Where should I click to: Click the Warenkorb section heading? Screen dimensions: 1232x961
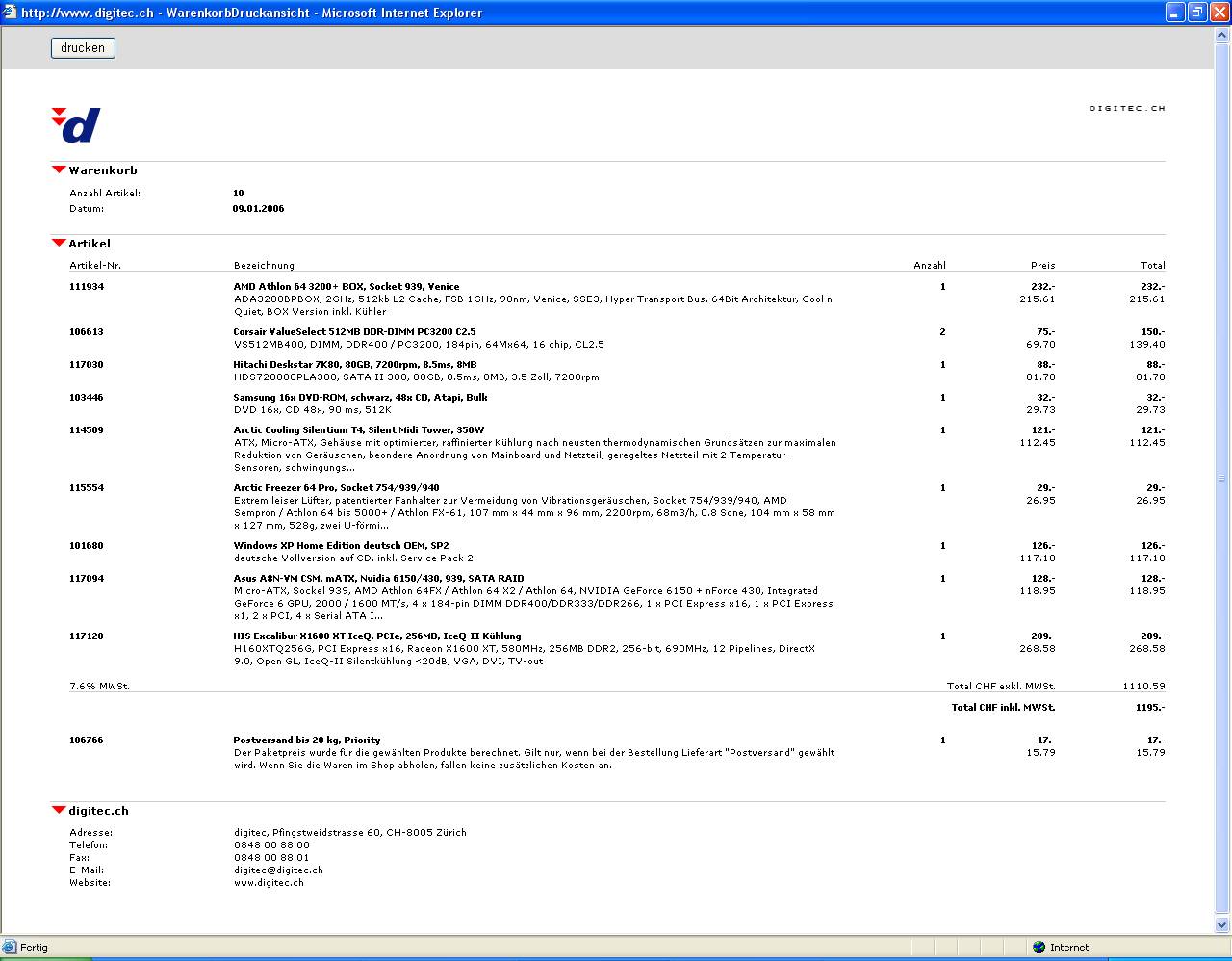click(103, 170)
